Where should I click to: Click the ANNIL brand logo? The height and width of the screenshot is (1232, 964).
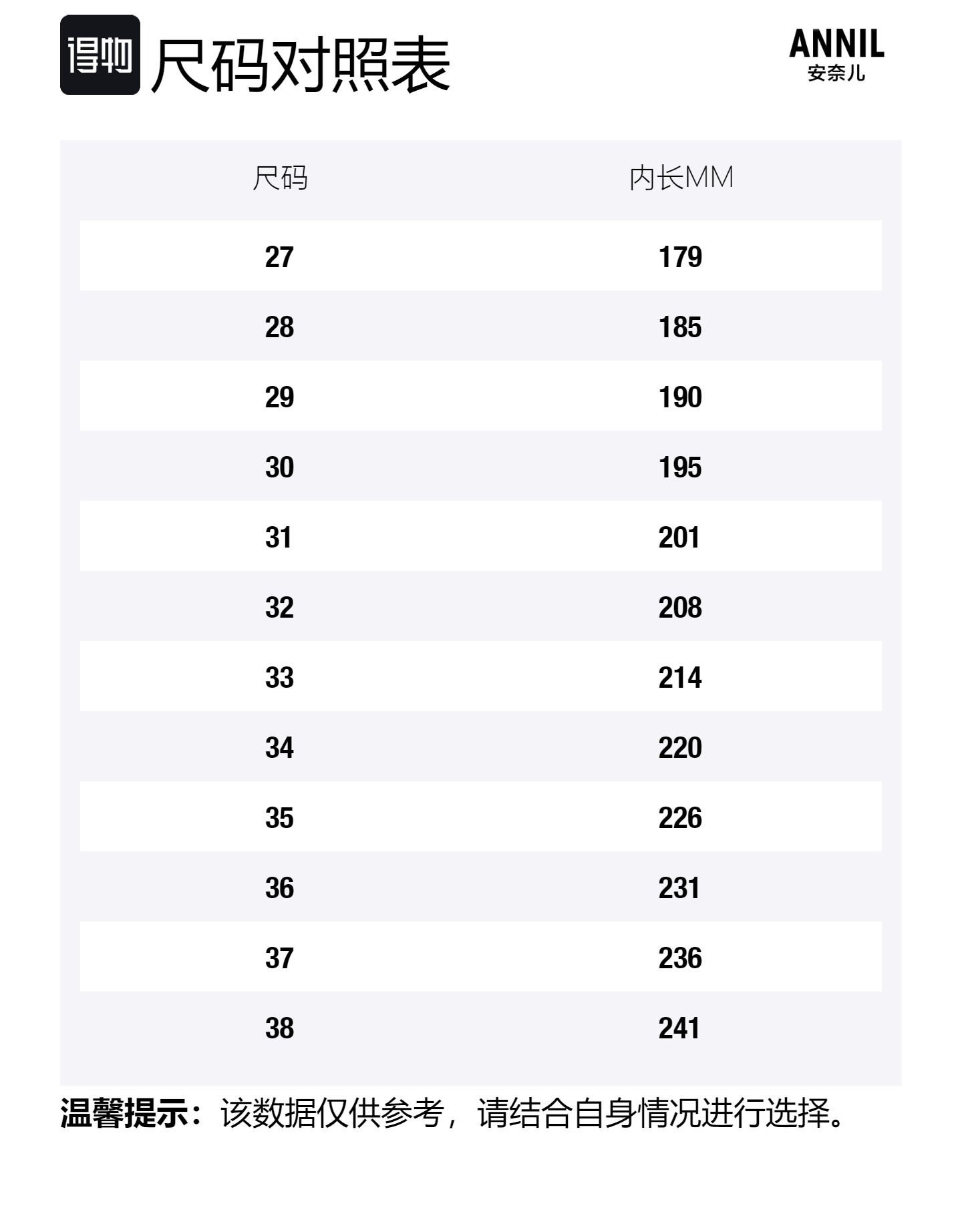pos(836,44)
